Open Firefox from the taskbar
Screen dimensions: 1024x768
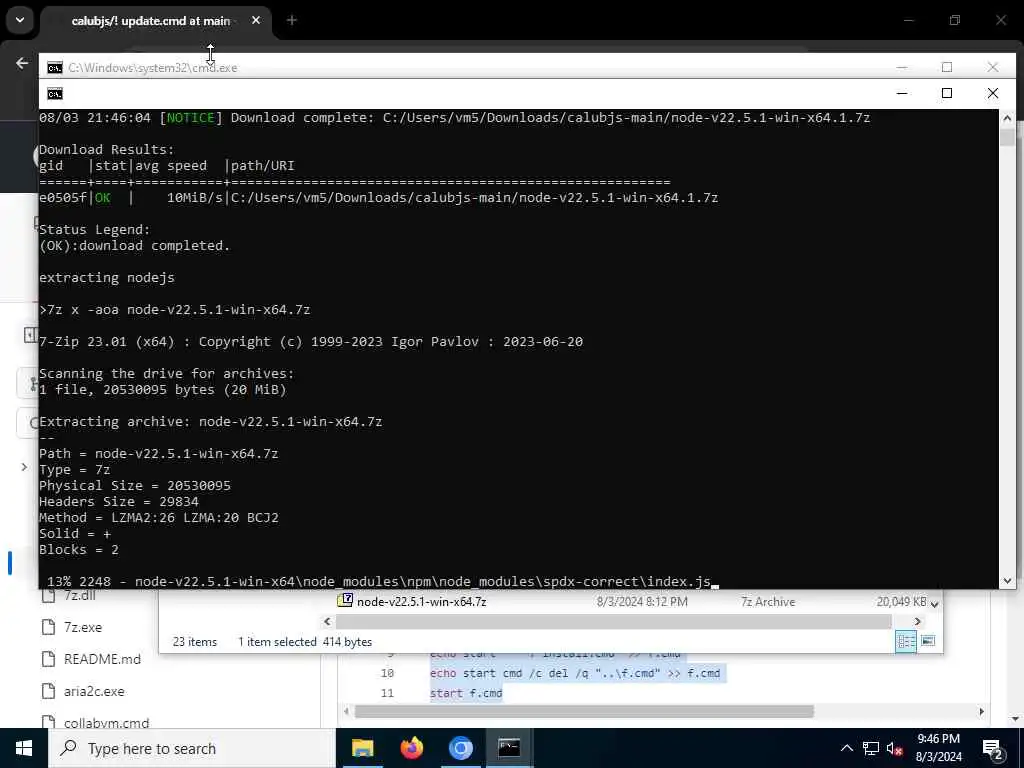(x=411, y=748)
